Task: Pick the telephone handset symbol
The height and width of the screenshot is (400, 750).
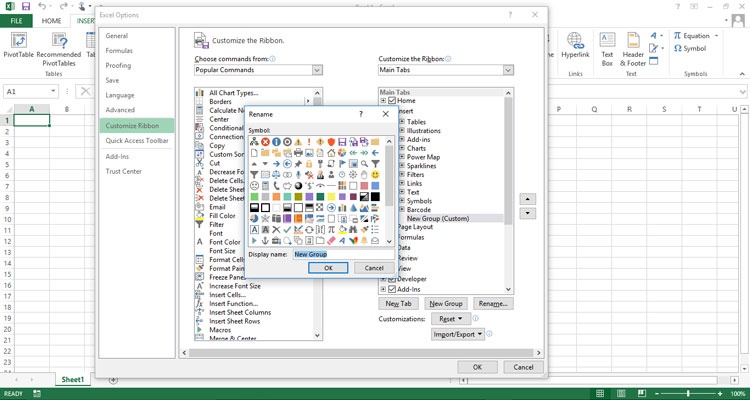Action: pyautogui.click(x=276, y=186)
